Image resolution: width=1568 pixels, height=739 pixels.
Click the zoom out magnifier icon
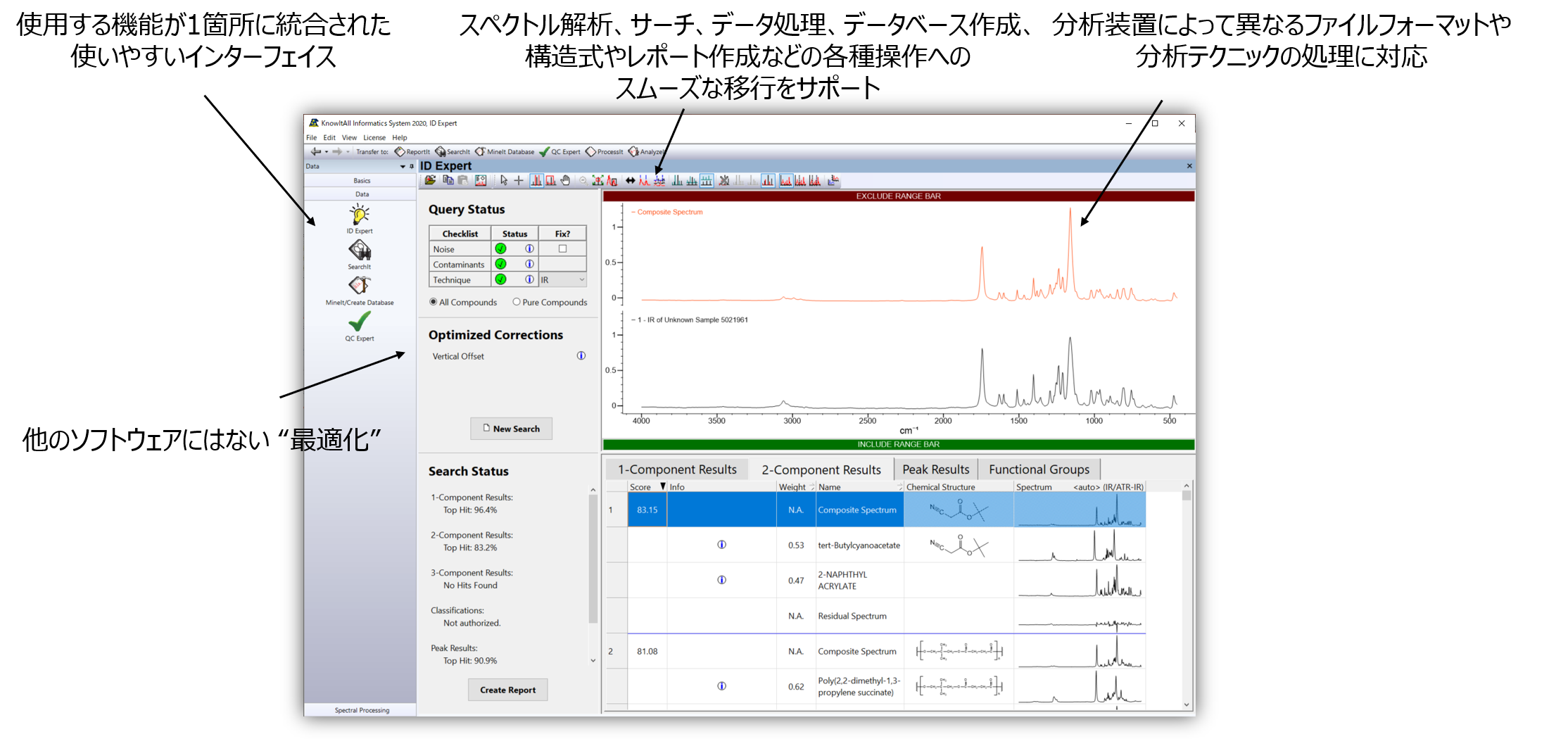[x=583, y=180]
